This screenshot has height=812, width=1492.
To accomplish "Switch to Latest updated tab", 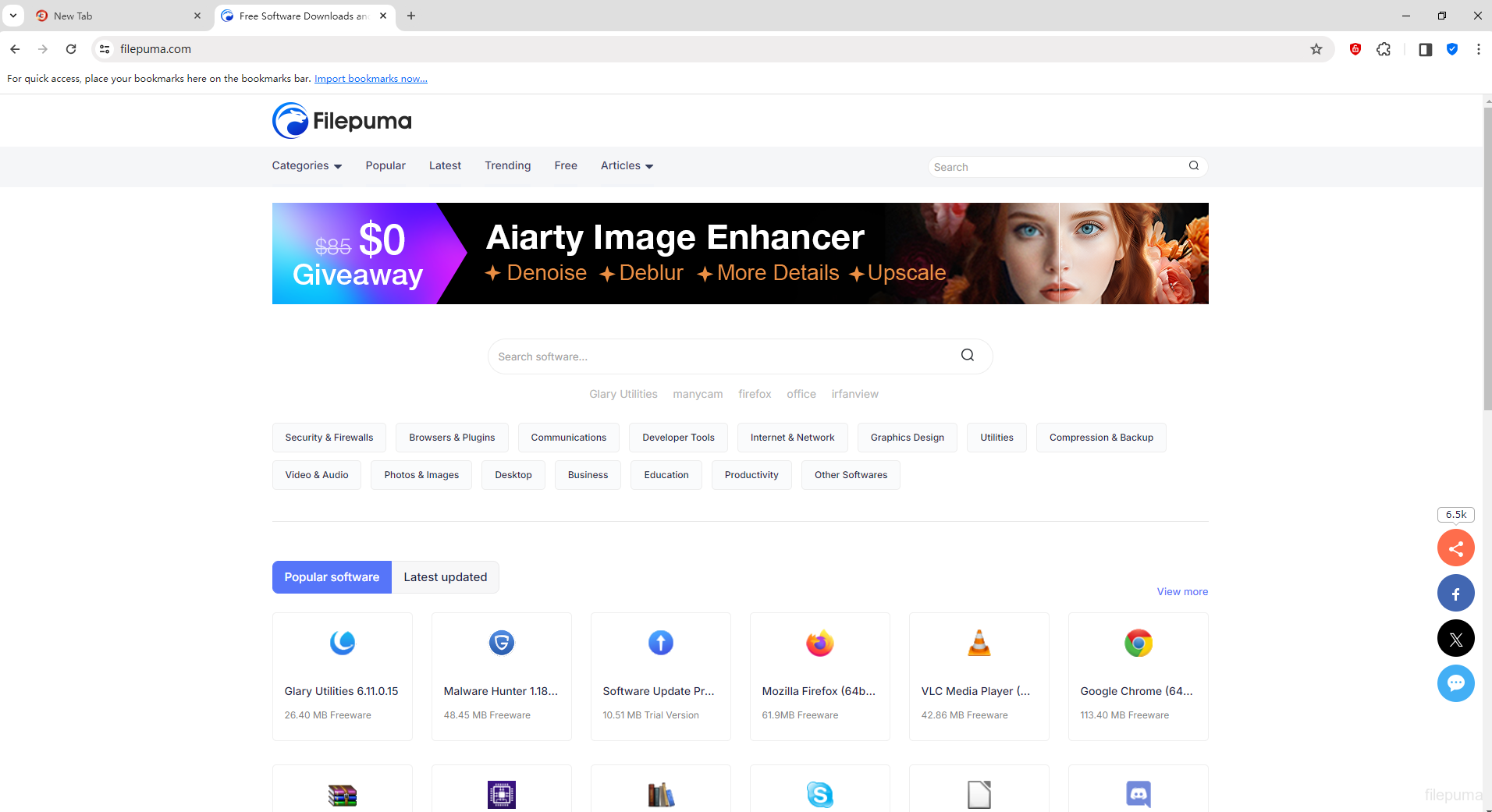I will click(445, 577).
